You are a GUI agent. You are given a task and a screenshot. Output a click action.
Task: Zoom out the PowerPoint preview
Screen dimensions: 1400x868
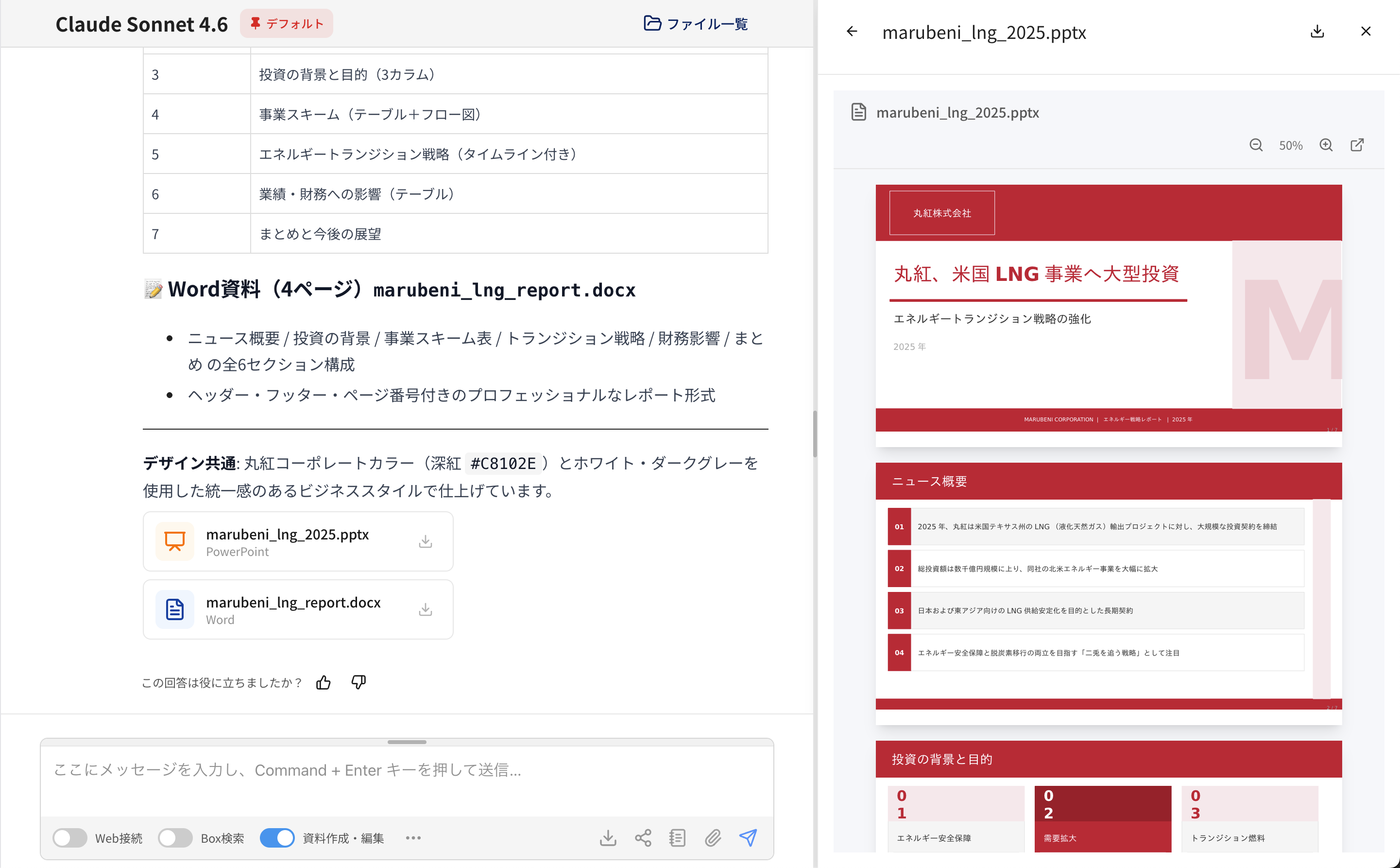[x=1256, y=145]
